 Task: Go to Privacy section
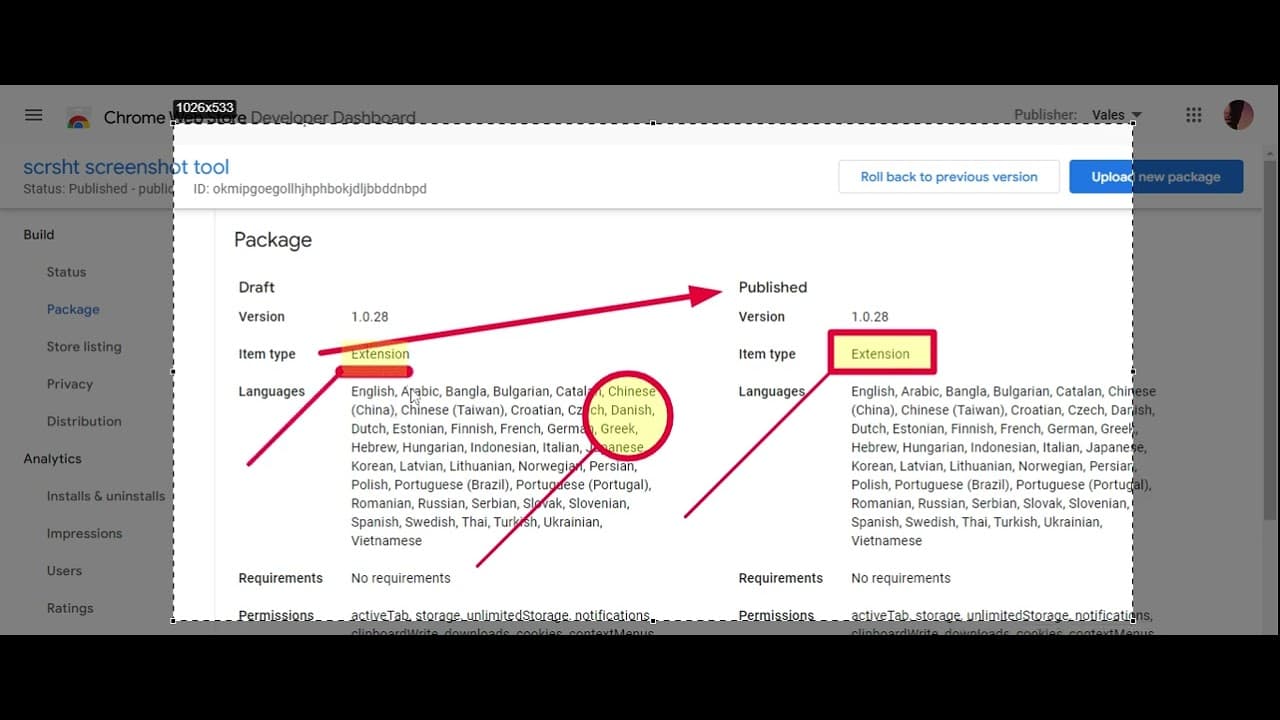[69, 384]
